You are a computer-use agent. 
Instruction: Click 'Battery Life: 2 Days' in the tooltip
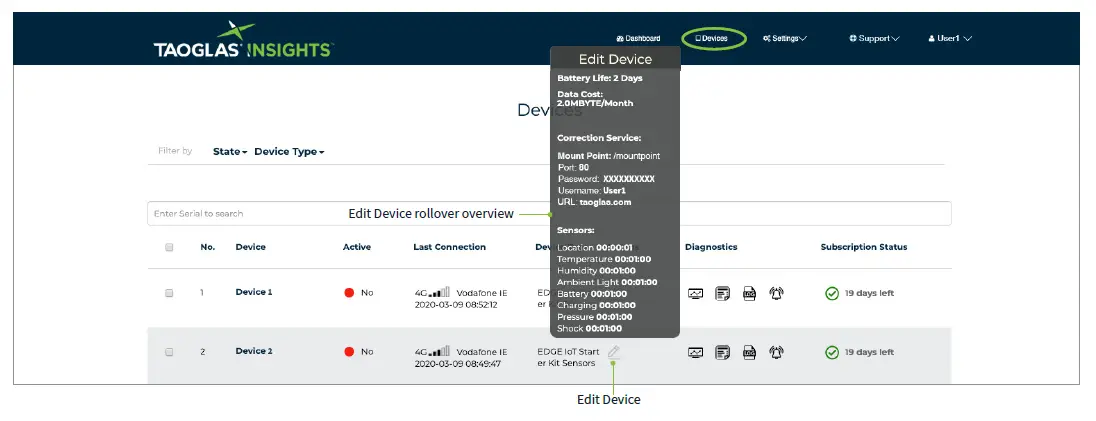(600, 78)
